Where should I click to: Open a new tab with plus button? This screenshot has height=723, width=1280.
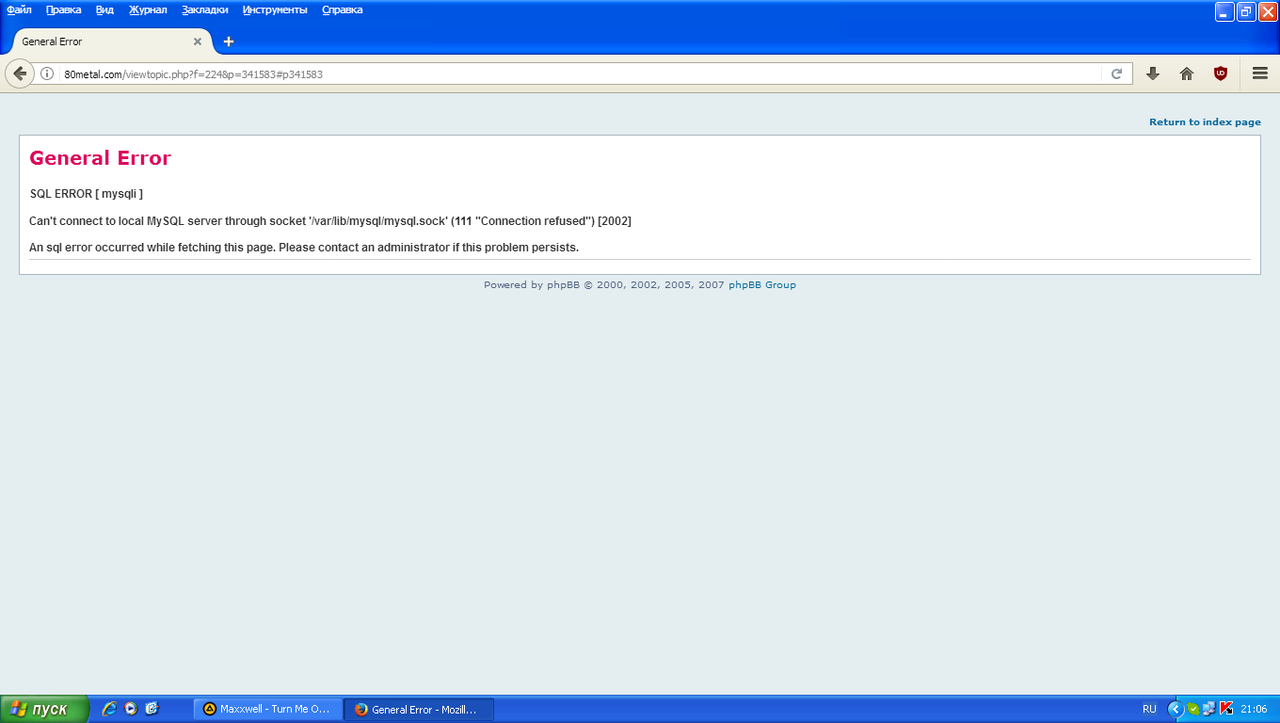point(229,42)
